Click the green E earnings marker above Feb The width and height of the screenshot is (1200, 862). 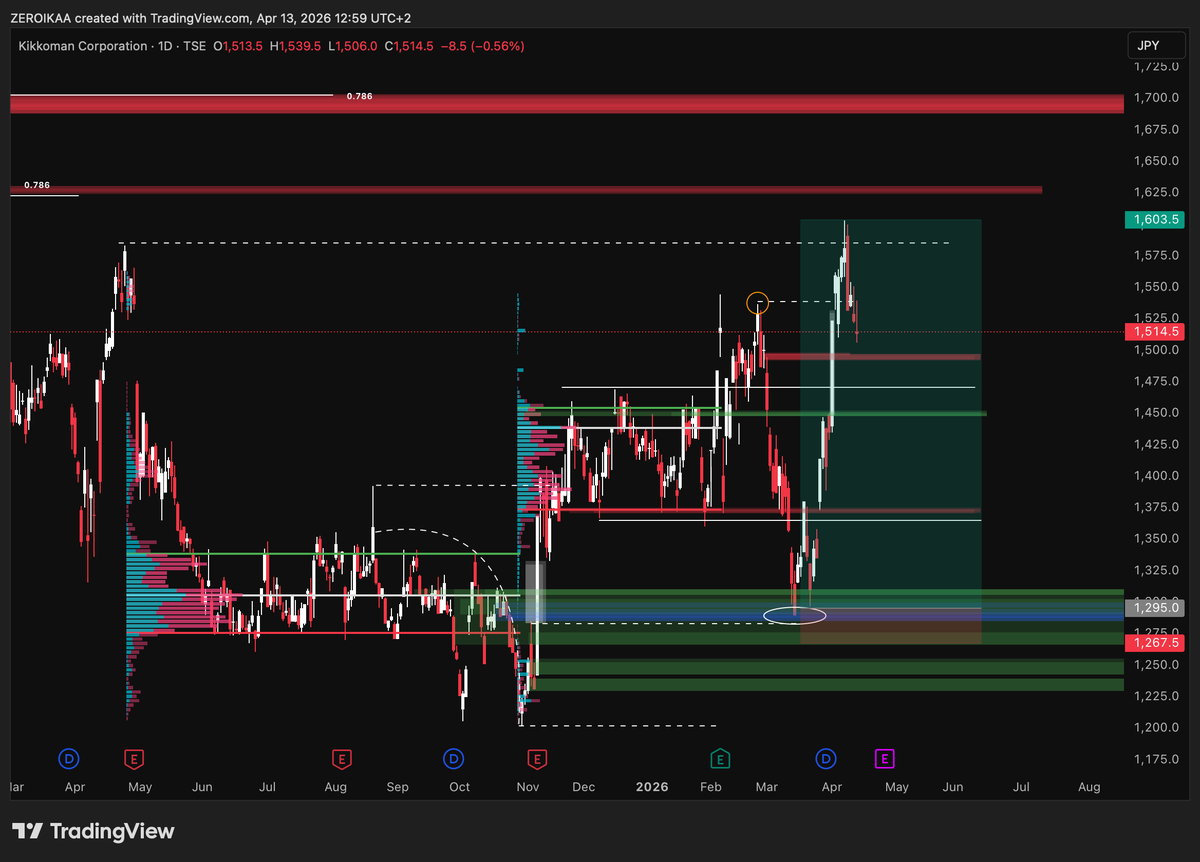coord(719,759)
